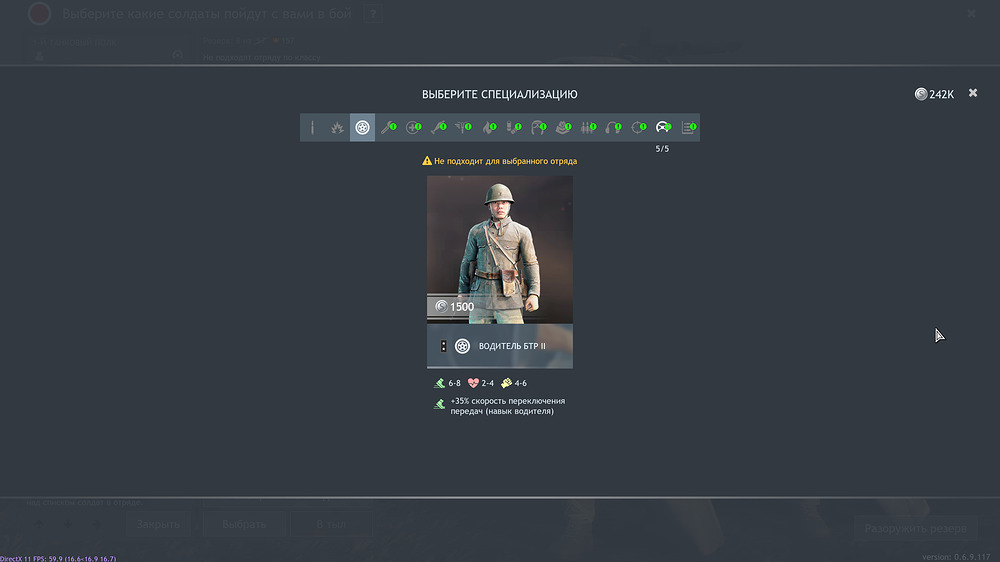Choose the headphones specialization icon
This screenshot has width=1000, height=562.
coord(612,128)
